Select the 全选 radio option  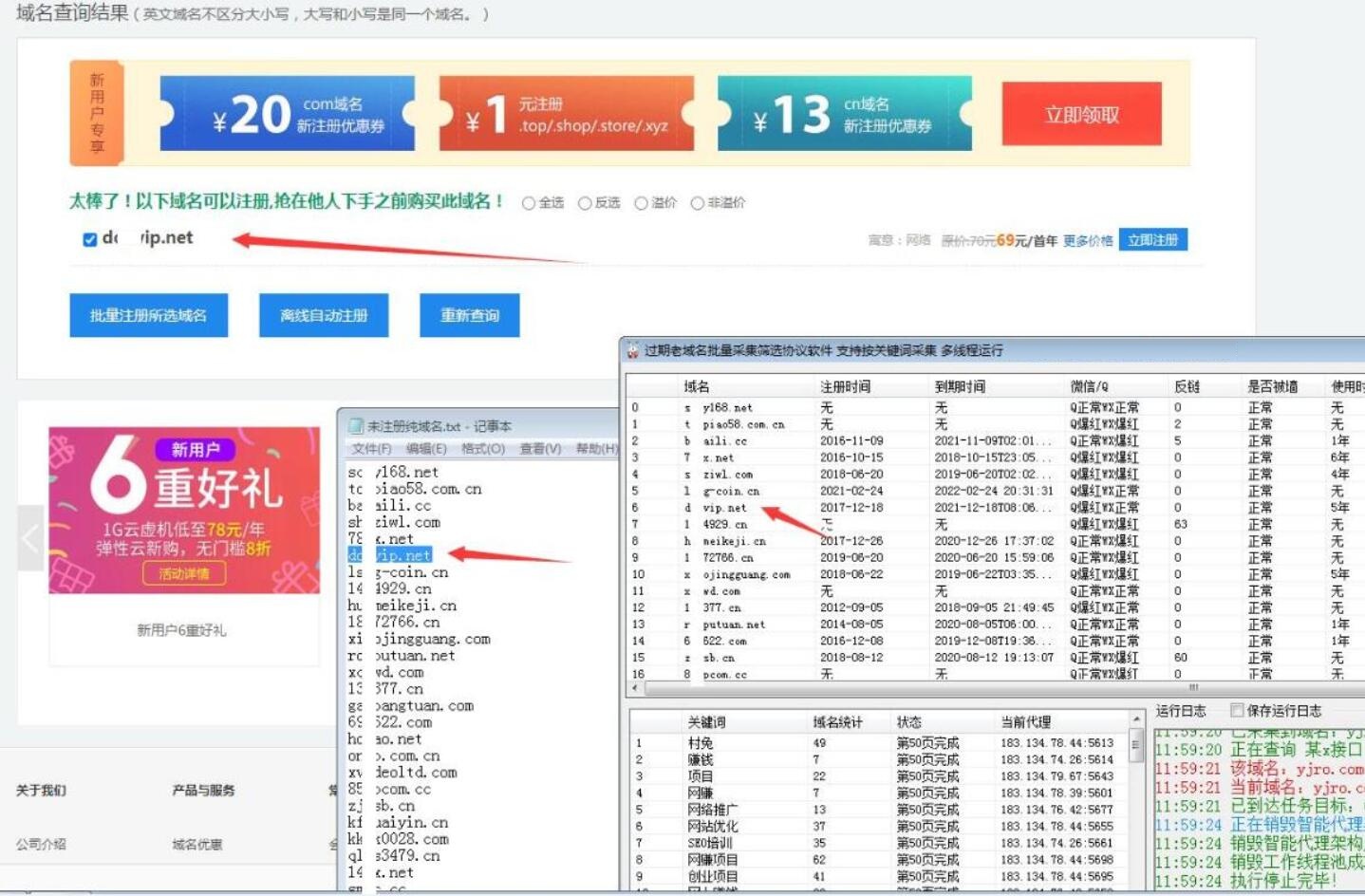pyautogui.click(x=529, y=203)
